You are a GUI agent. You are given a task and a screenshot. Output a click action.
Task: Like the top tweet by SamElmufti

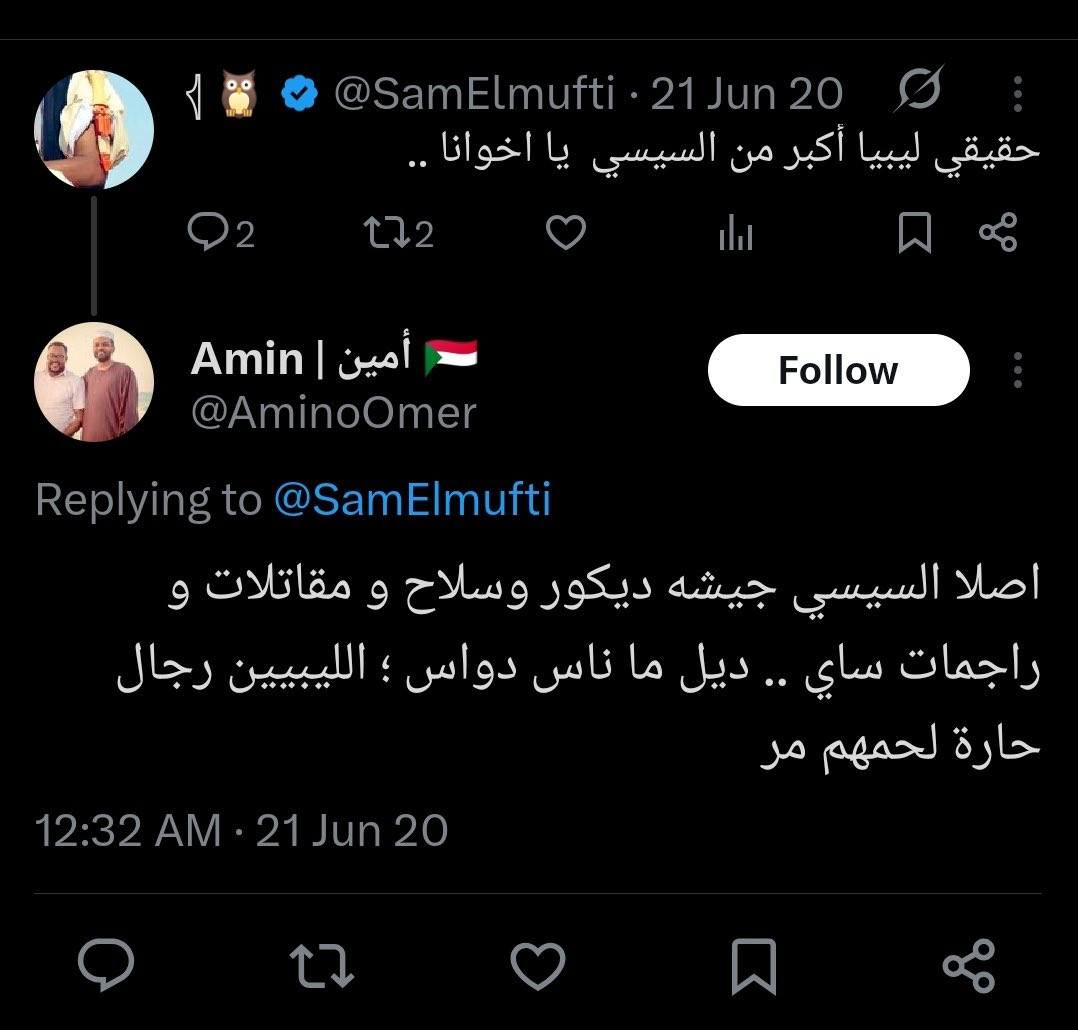click(x=566, y=233)
